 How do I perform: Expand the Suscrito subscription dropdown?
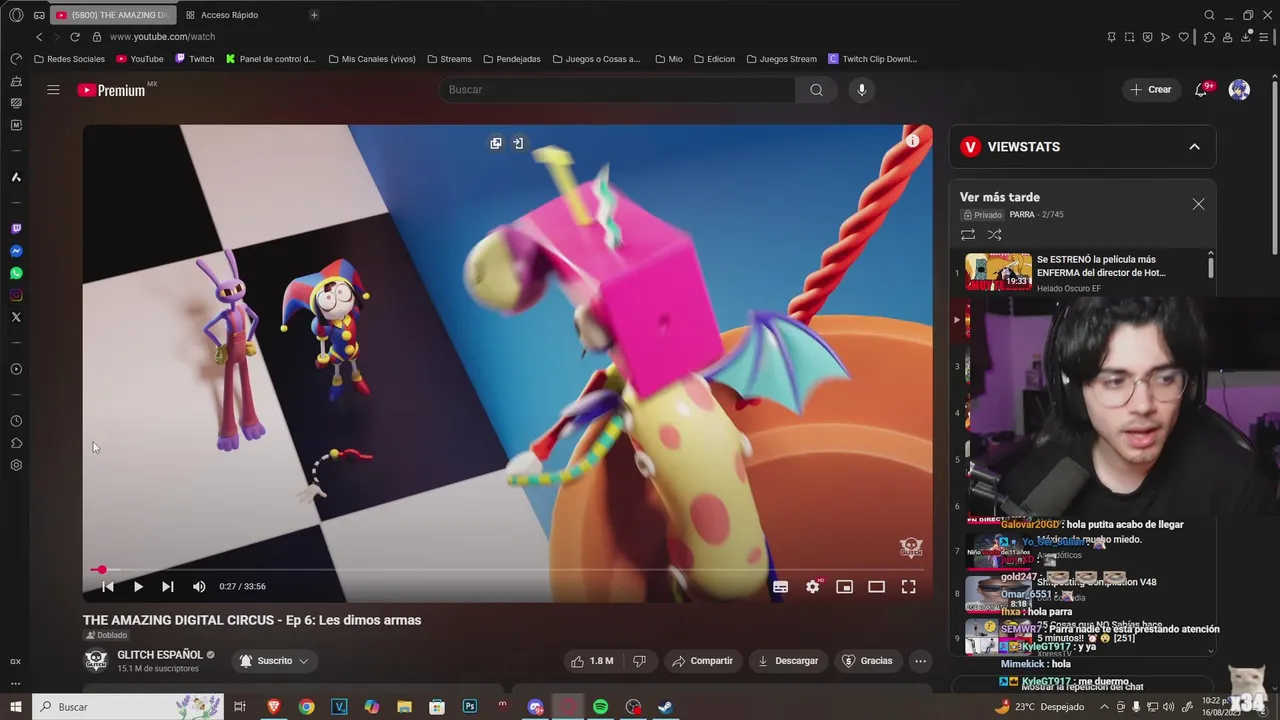274,661
